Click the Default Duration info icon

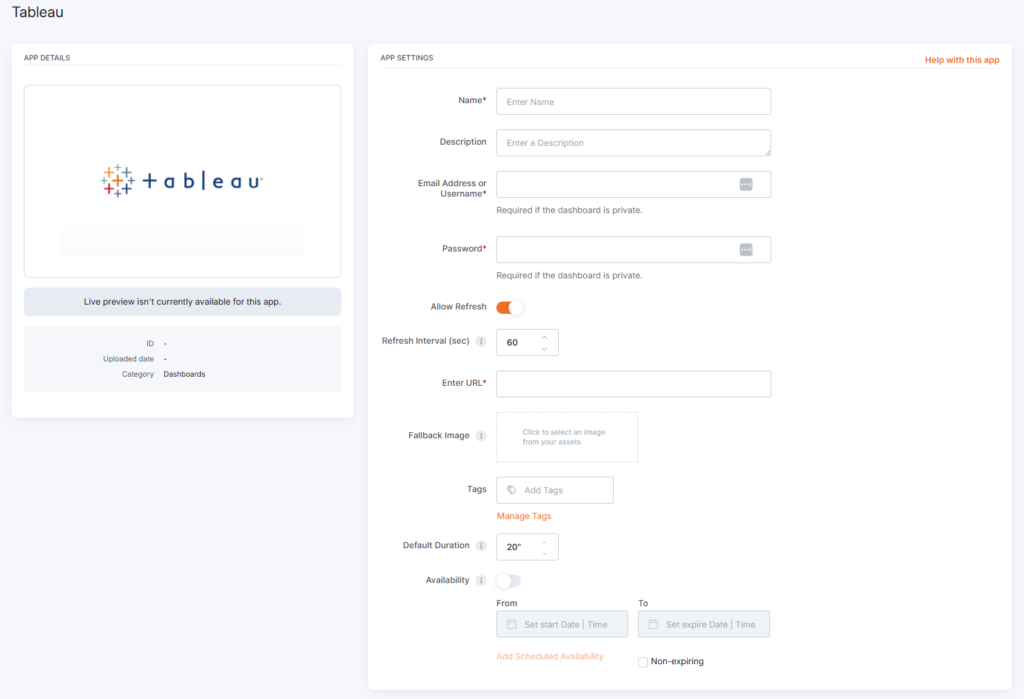481,546
